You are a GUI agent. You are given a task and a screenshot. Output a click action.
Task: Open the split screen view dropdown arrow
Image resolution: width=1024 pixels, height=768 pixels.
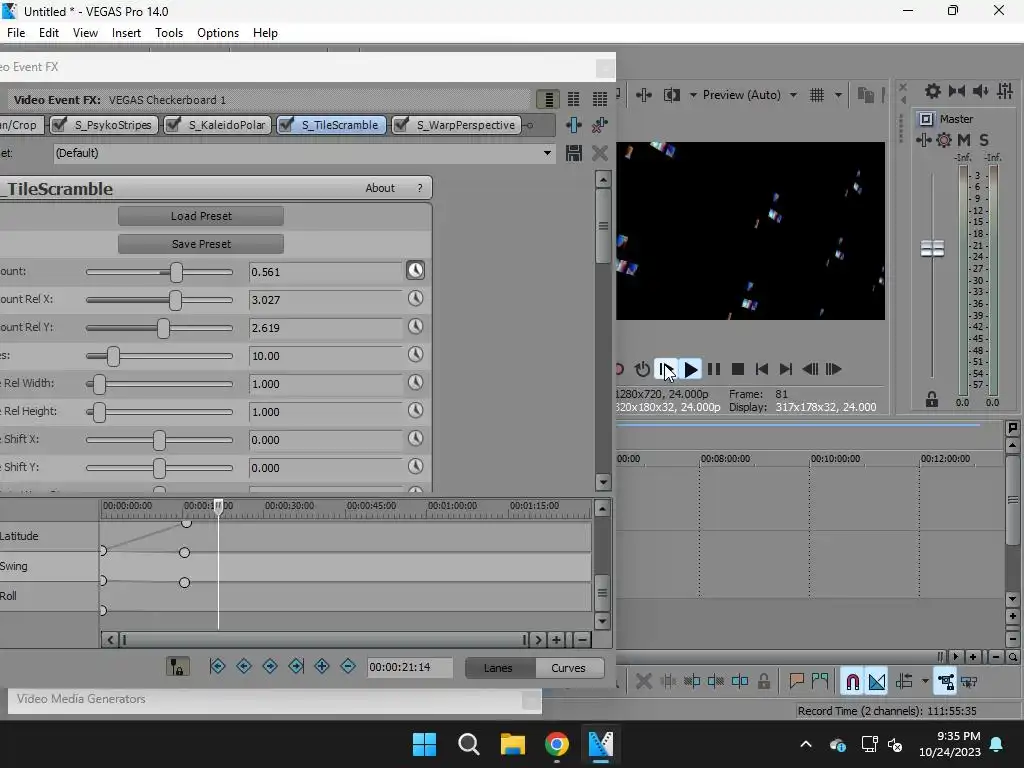(693, 95)
